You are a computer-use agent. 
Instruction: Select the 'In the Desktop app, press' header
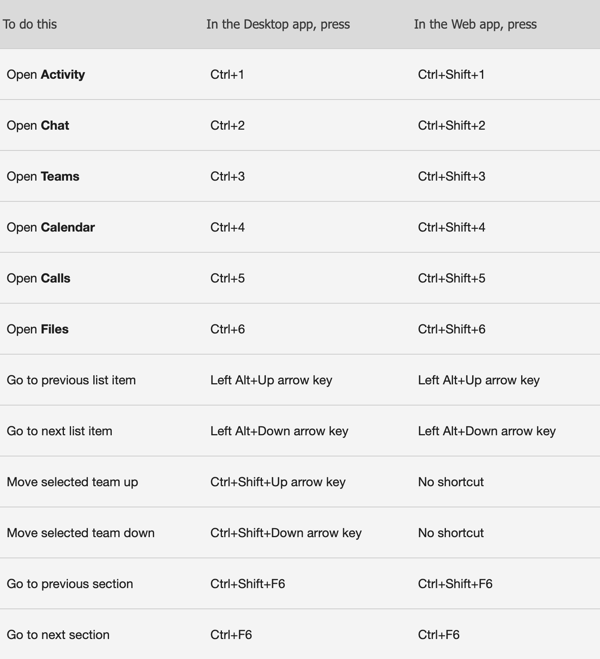pos(278,24)
